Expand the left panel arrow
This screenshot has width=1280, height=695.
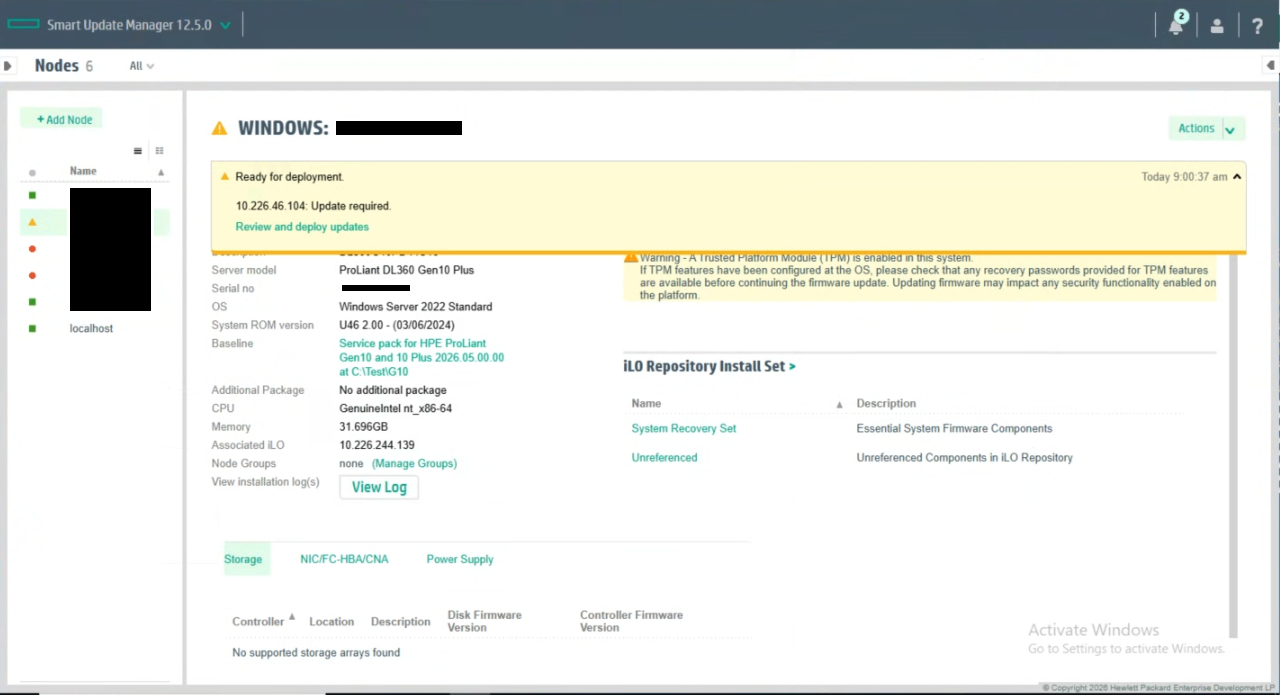coord(8,66)
